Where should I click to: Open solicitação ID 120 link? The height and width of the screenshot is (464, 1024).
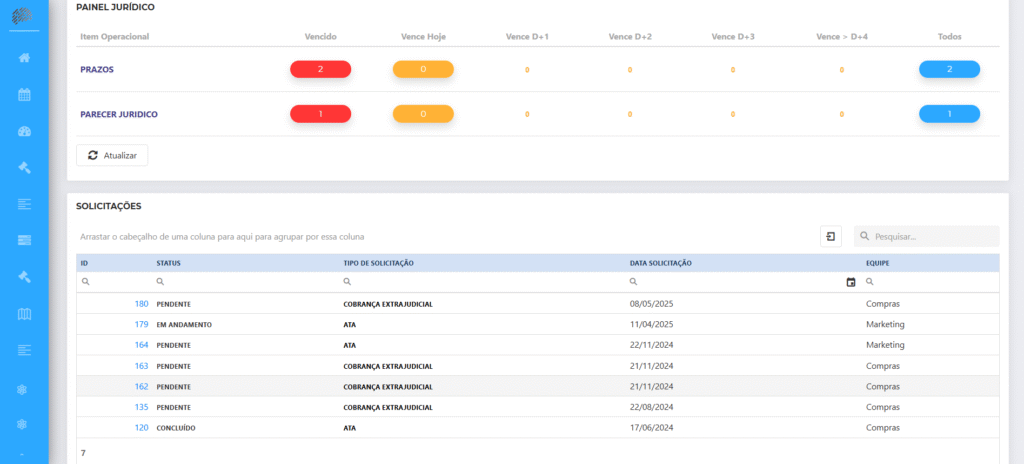click(x=141, y=427)
